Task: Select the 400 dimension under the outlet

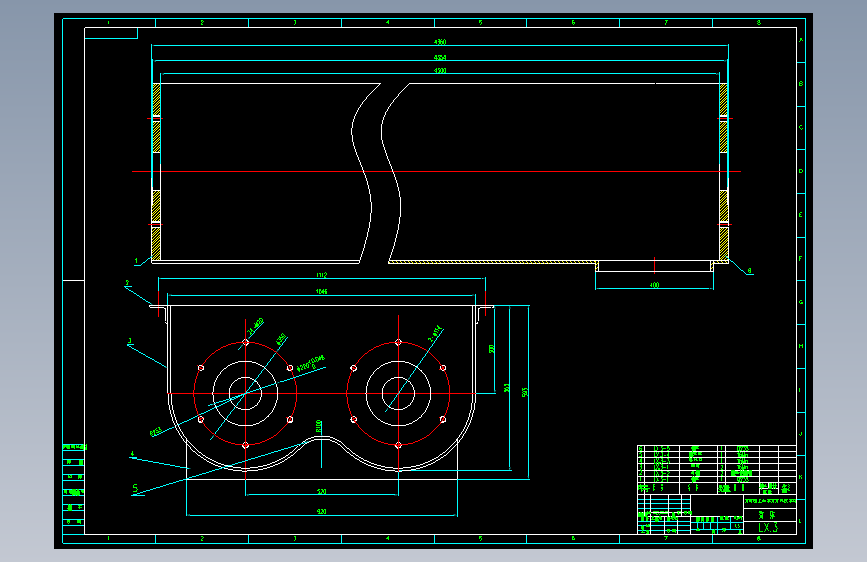Action: (655, 285)
